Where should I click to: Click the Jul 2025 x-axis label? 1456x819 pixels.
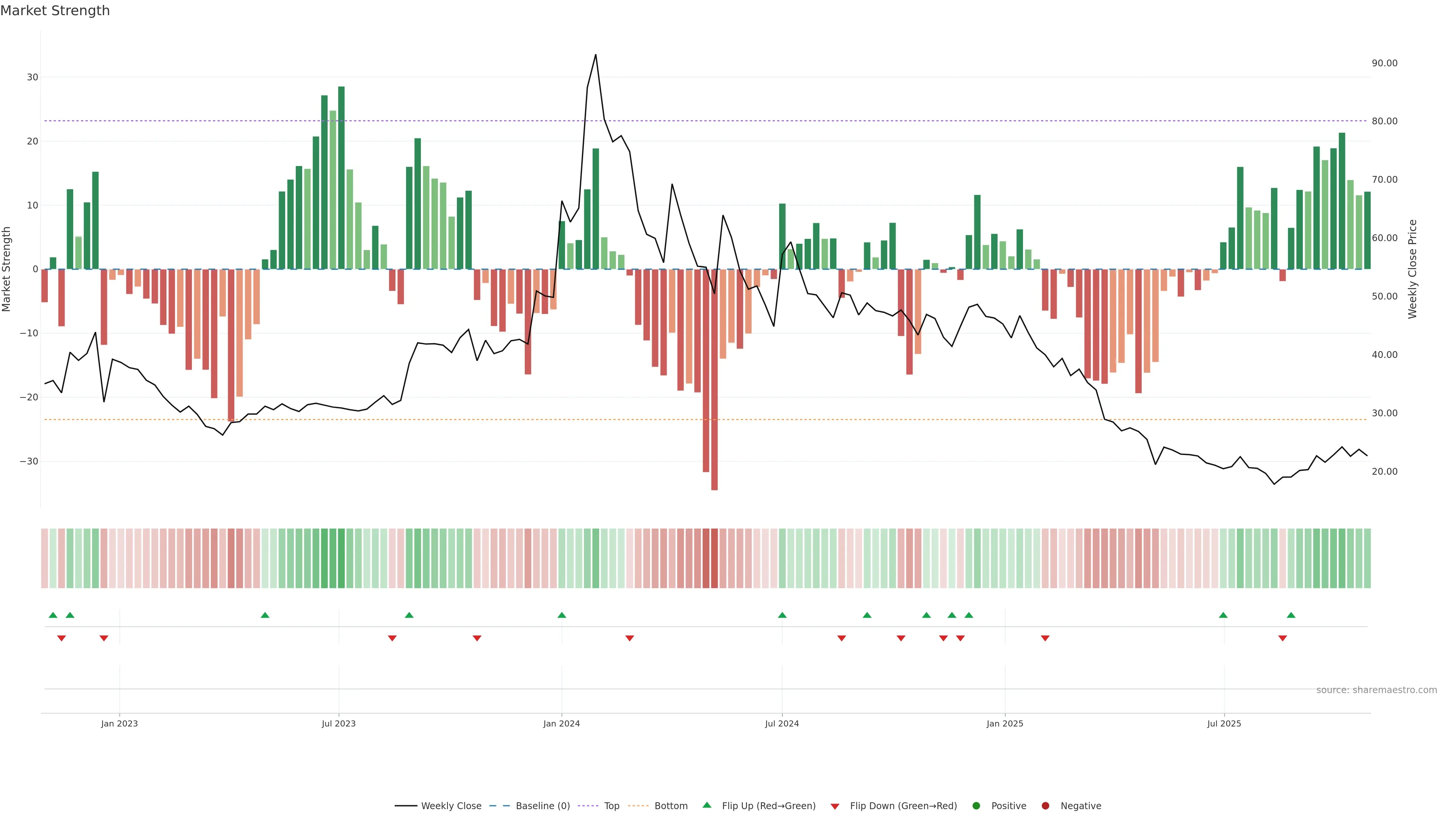click(1224, 723)
